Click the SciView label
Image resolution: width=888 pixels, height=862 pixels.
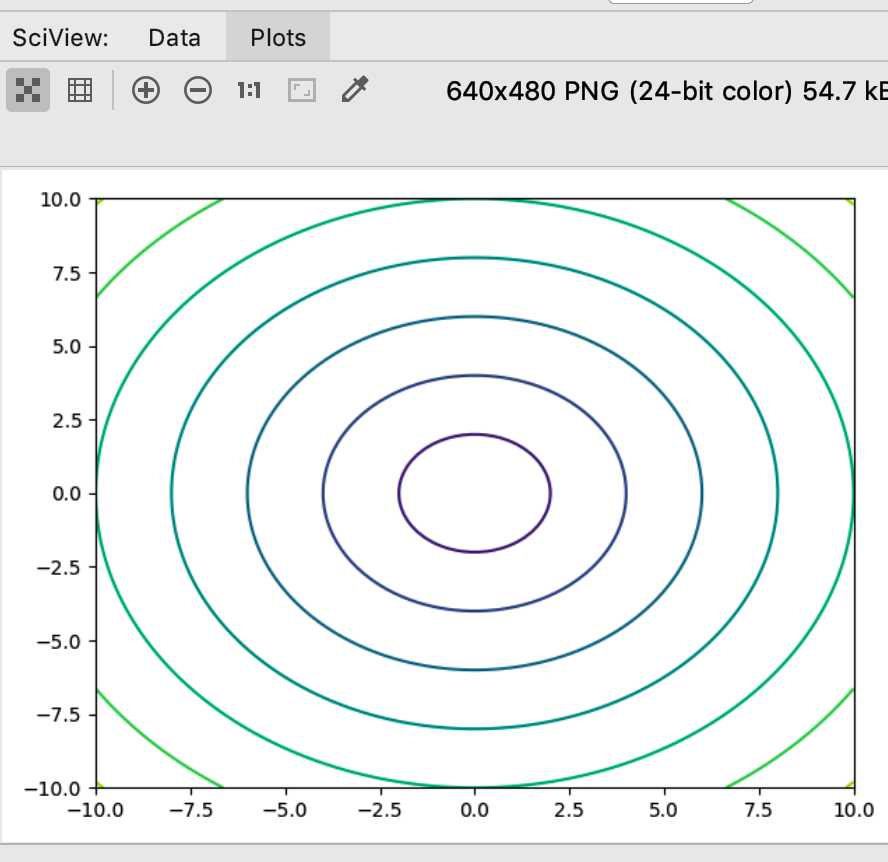61,38
